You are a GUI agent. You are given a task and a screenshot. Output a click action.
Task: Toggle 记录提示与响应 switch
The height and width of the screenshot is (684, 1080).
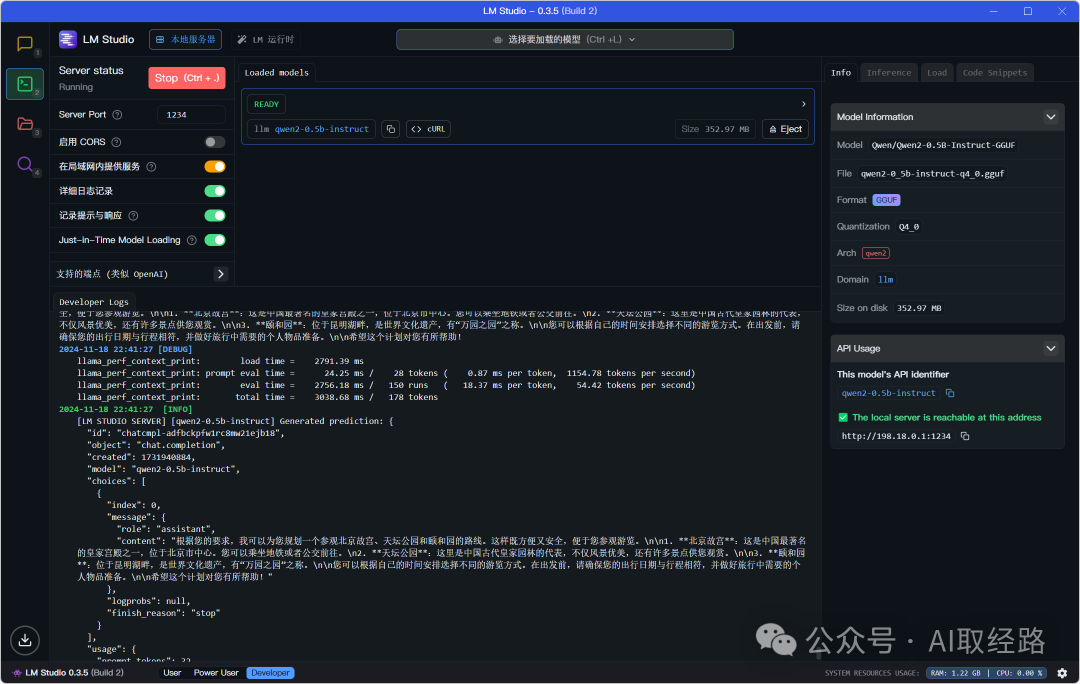215,216
